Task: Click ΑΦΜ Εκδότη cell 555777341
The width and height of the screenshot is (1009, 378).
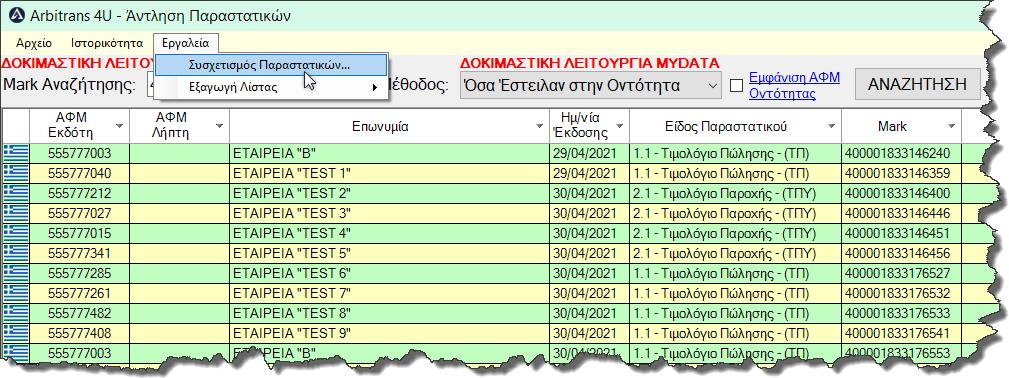Action: coord(80,254)
